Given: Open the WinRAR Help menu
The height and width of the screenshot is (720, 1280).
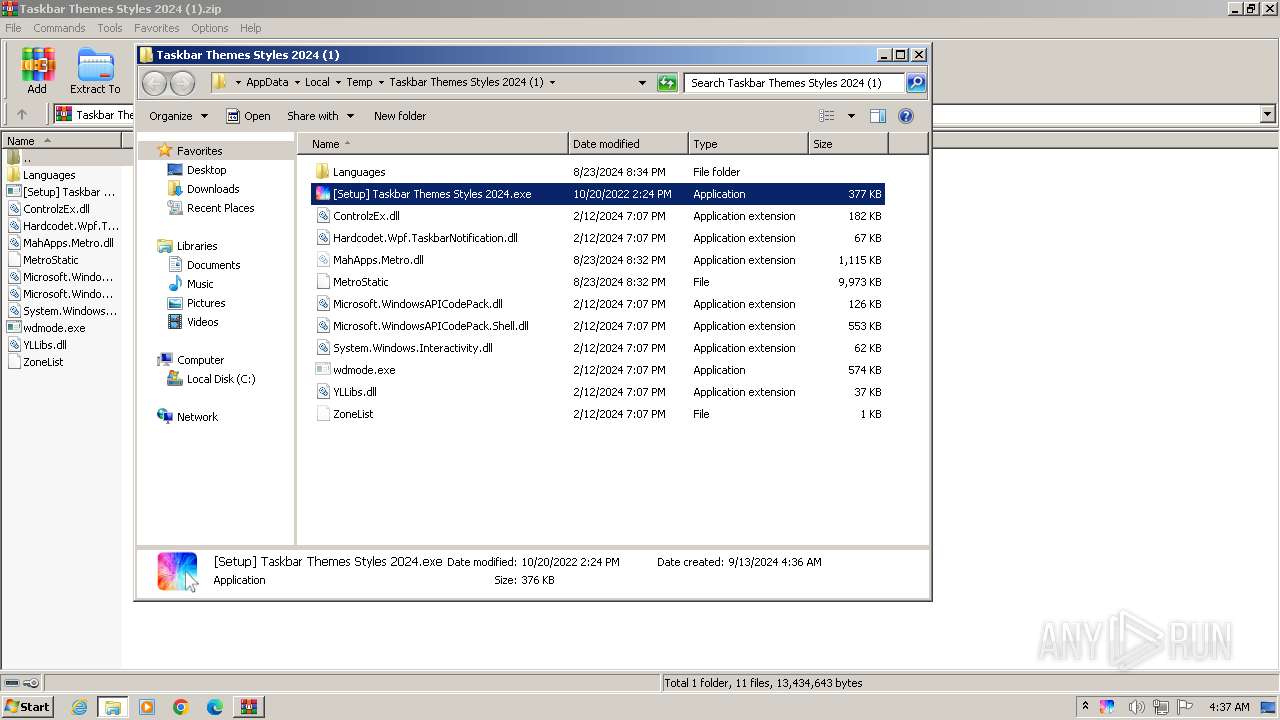Looking at the screenshot, I should (x=251, y=28).
